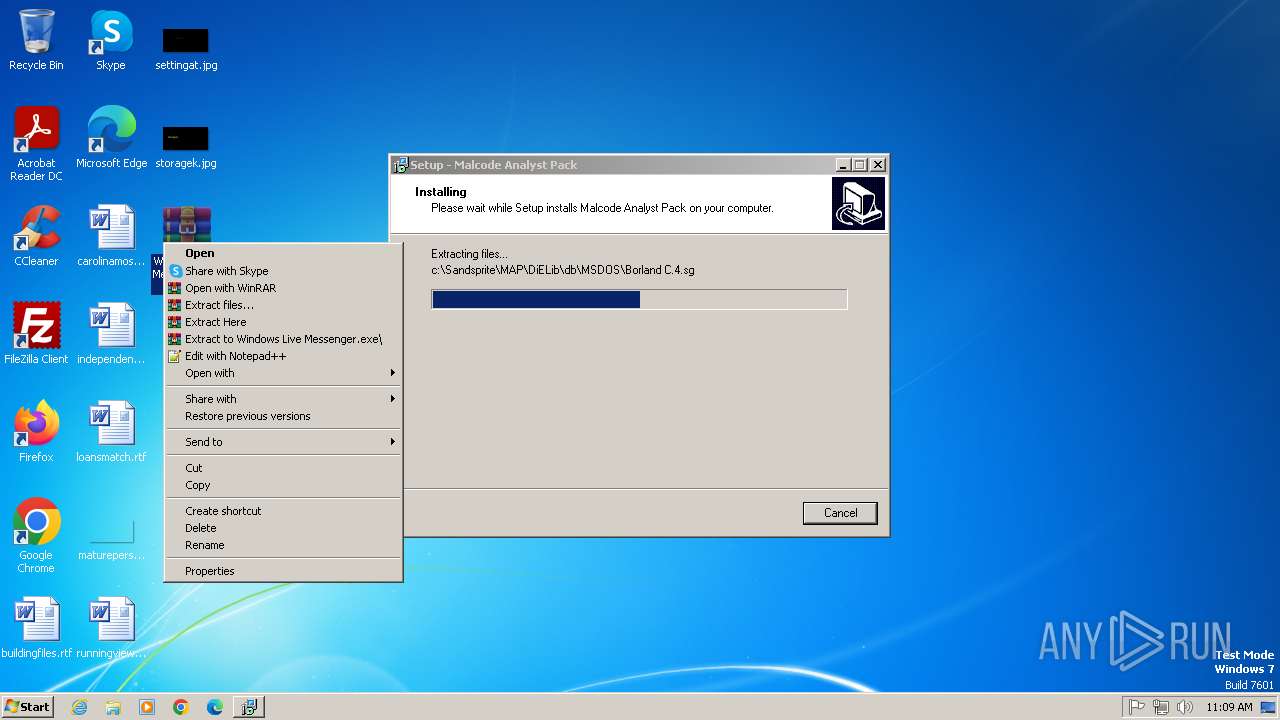Choose Copy in the context menu

coord(283,485)
